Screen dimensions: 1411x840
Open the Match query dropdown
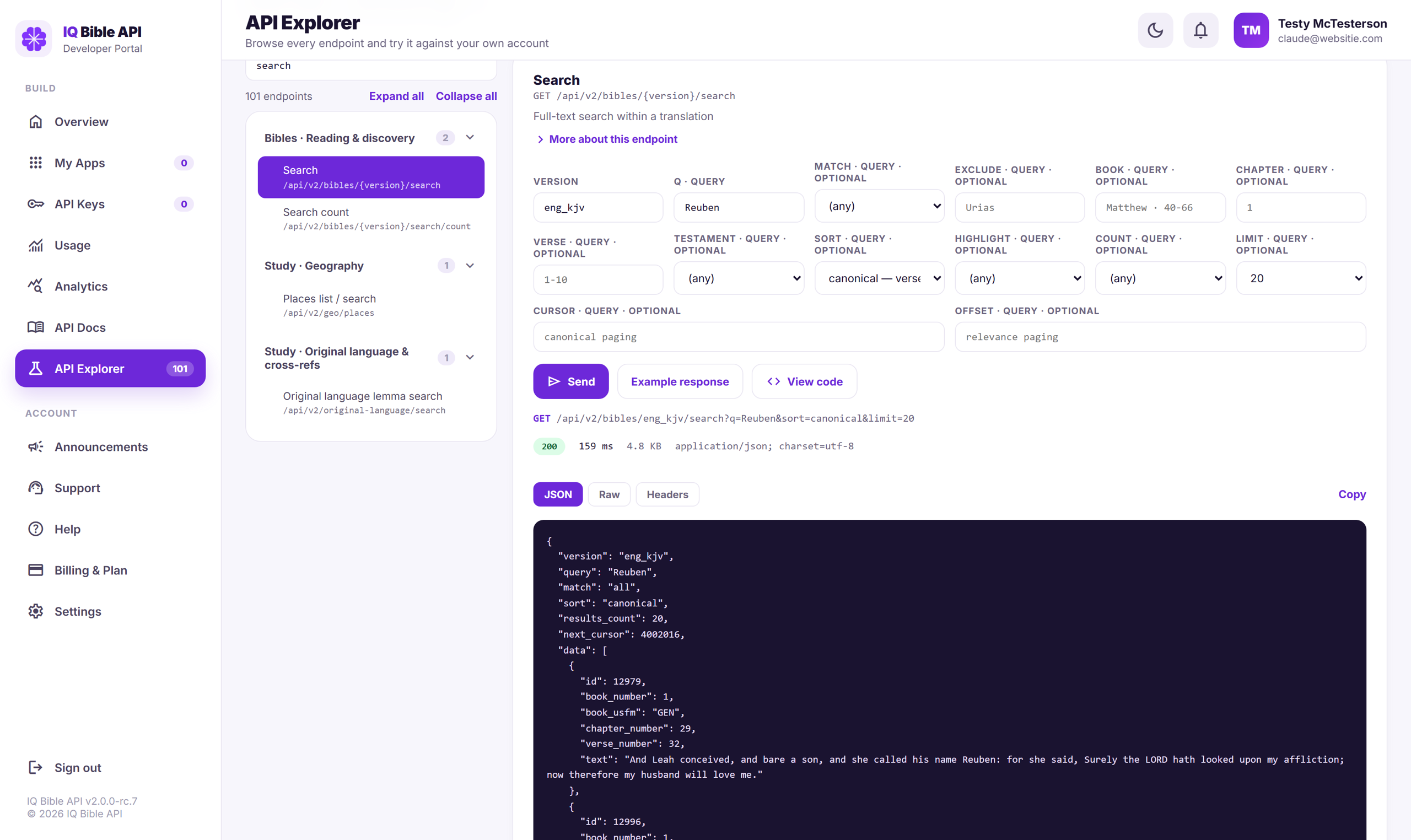pyautogui.click(x=879, y=206)
